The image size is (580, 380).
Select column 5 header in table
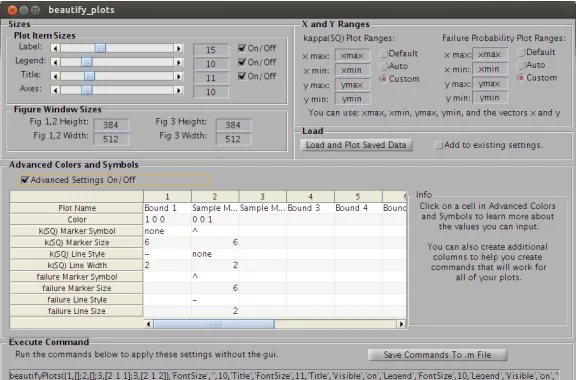click(358, 196)
